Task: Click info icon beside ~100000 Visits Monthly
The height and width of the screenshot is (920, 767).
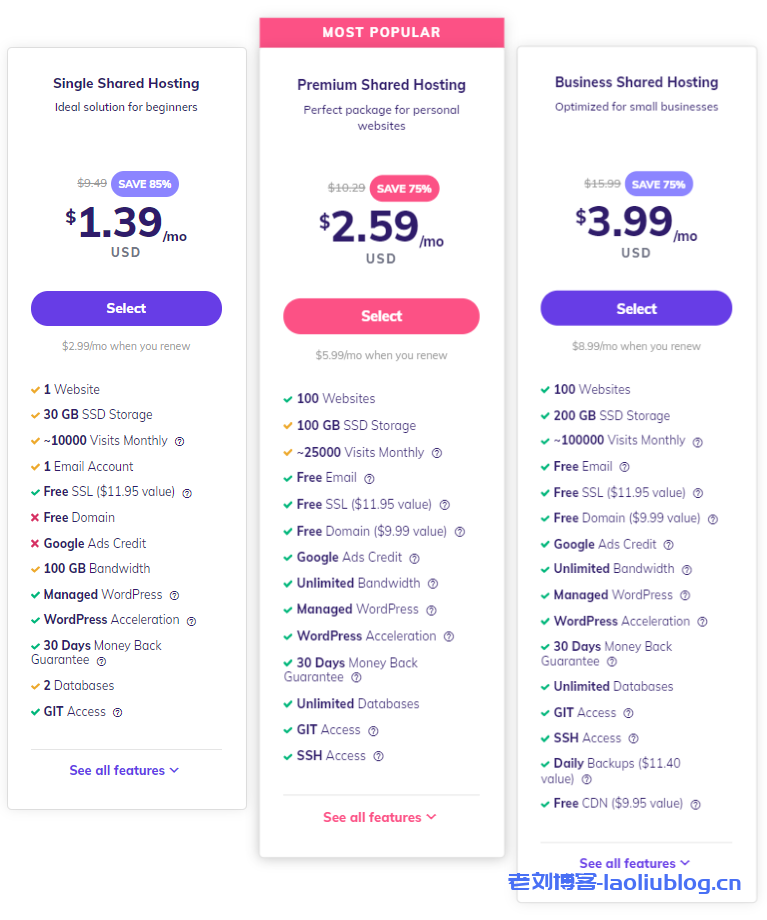Action: [698, 441]
